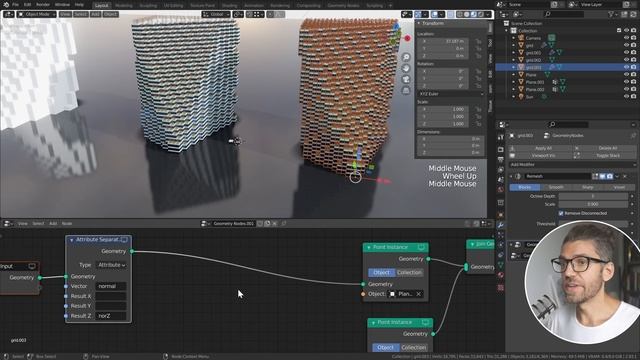
Task: Click the outliner display mode icon
Action: pyautogui.click(x=517, y=14)
